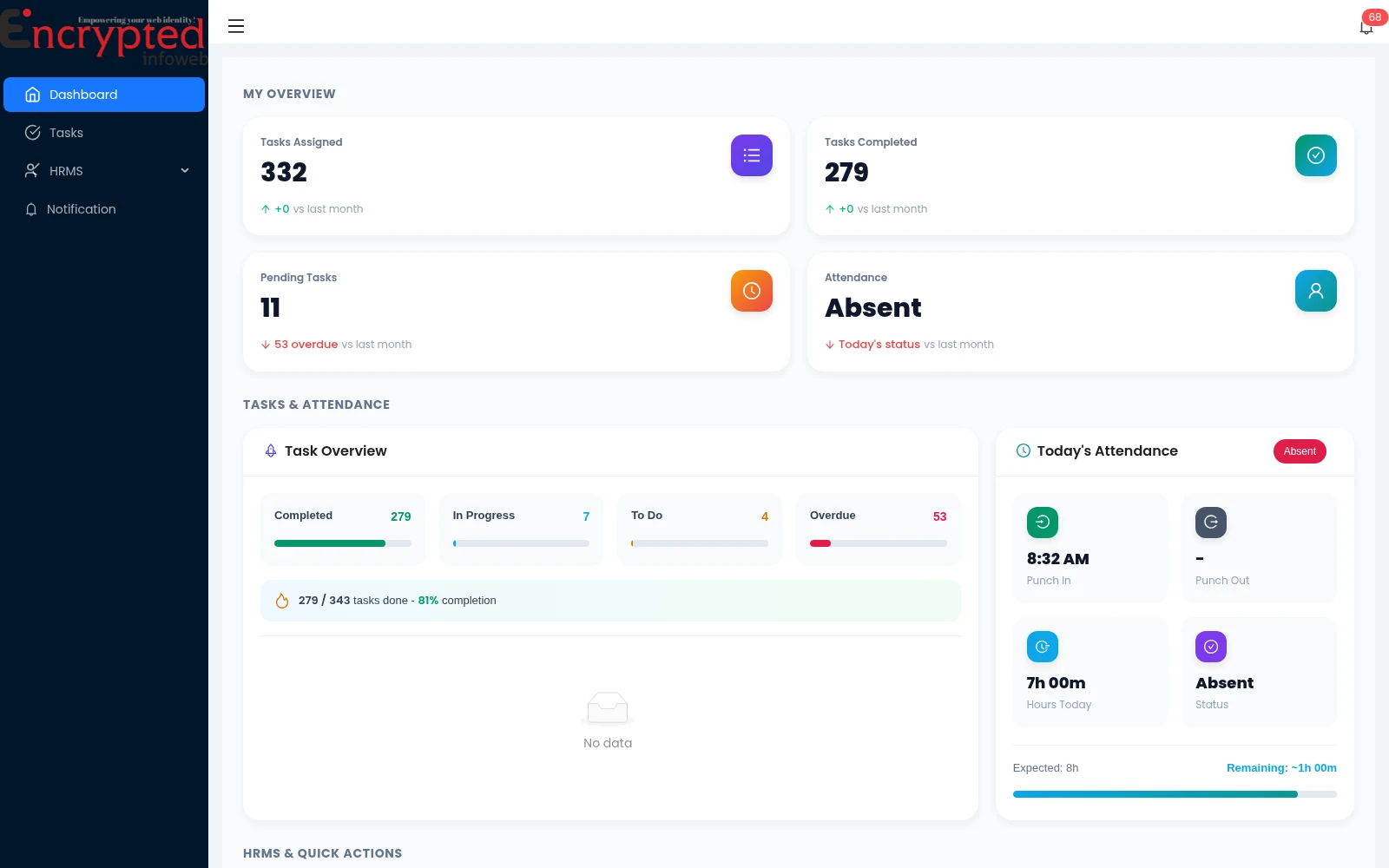Viewport: 1389px width, 868px height.
Task: Open the notifications bell with 68 badge
Action: point(1366,27)
